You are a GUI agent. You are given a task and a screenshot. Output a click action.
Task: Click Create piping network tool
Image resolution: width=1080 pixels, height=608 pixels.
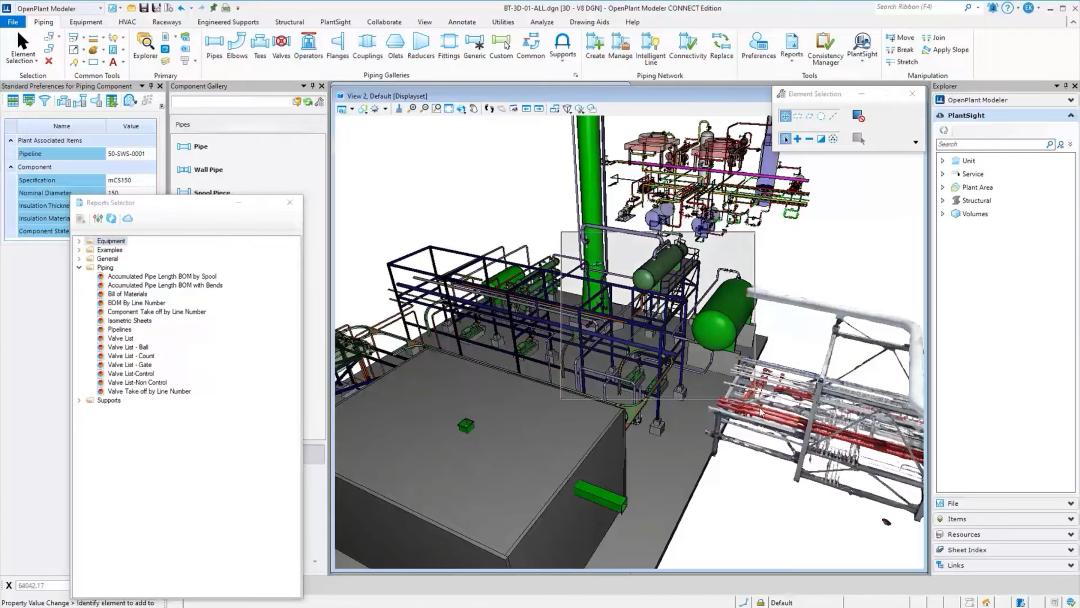[595, 46]
